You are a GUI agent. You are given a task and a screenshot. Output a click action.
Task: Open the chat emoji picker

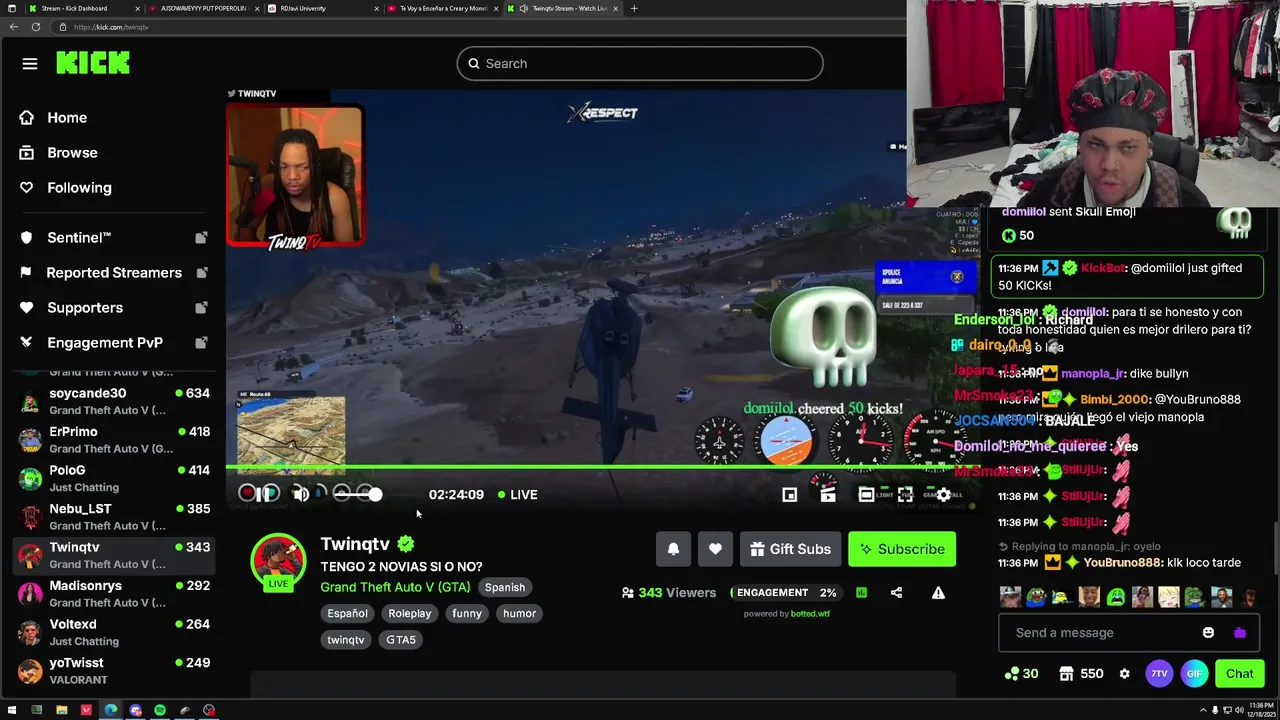pos(1208,633)
